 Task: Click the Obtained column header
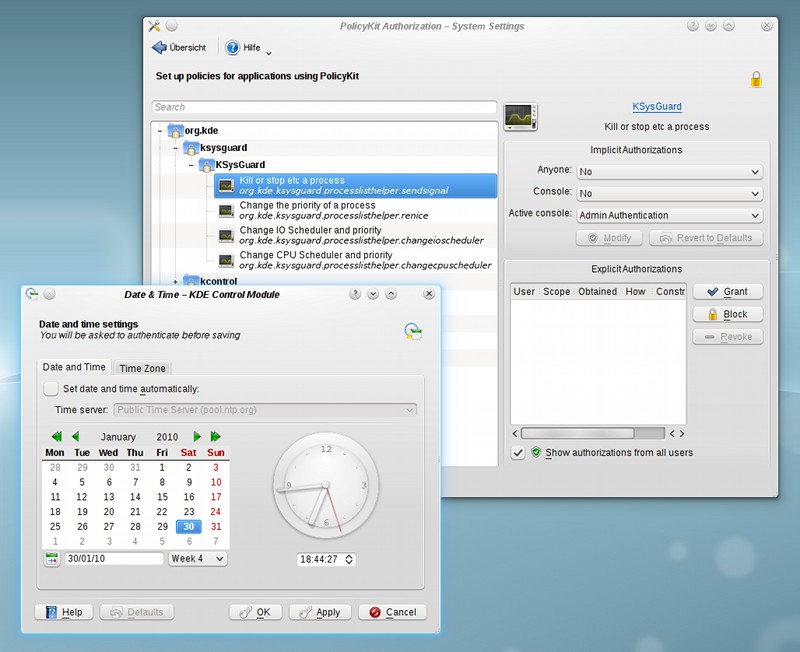click(x=597, y=291)
